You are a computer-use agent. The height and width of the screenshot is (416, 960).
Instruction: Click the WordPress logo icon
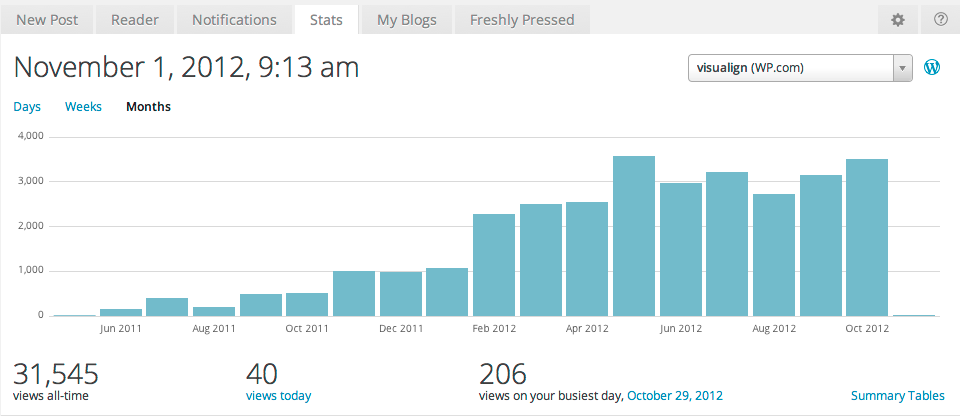(x=932, y=68)
